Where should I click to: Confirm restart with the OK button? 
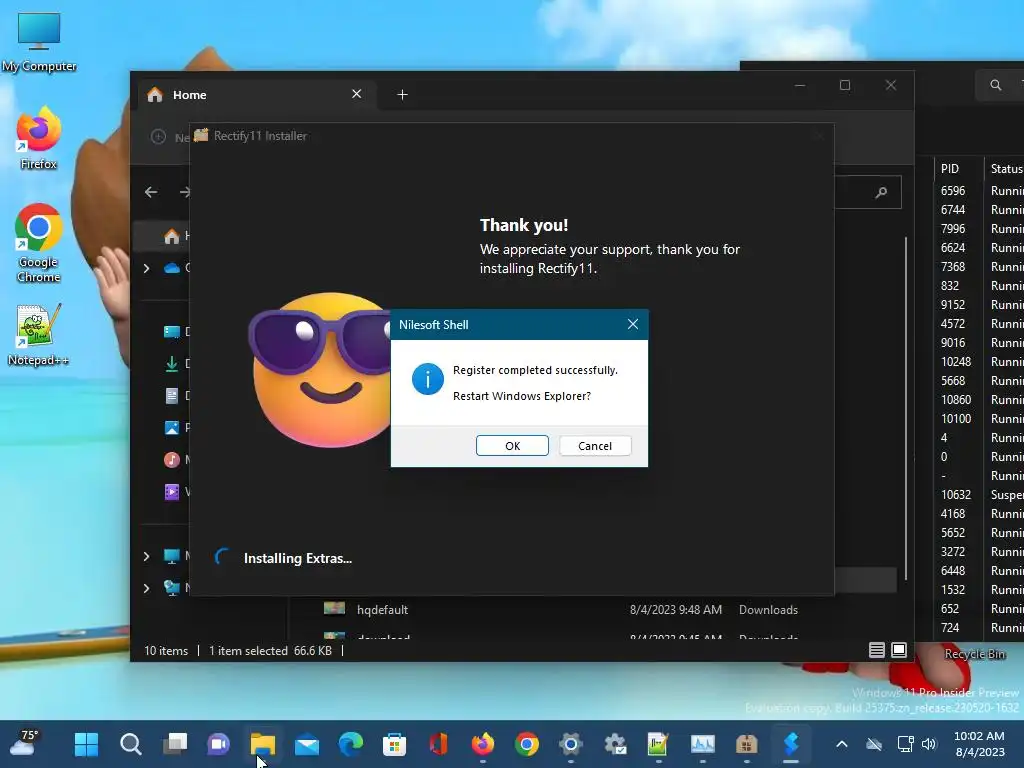pos(512,445)
